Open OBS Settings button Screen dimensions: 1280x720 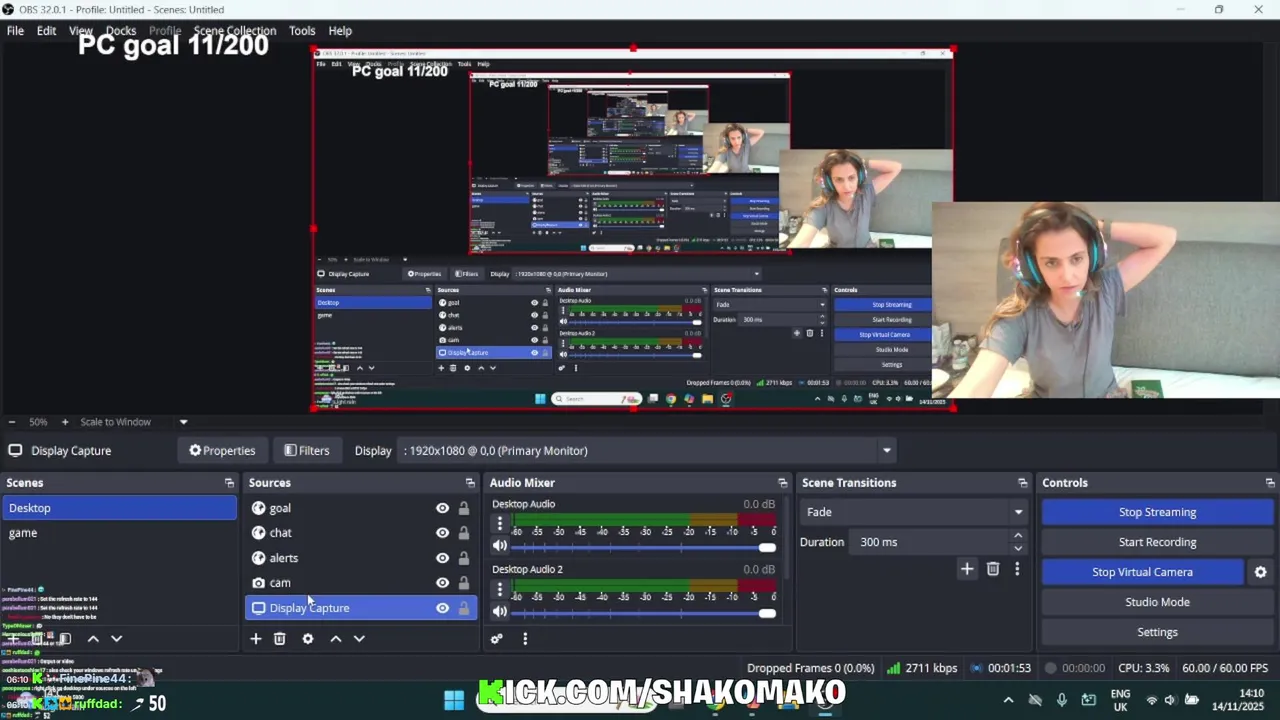click(x=1157, y=632)
